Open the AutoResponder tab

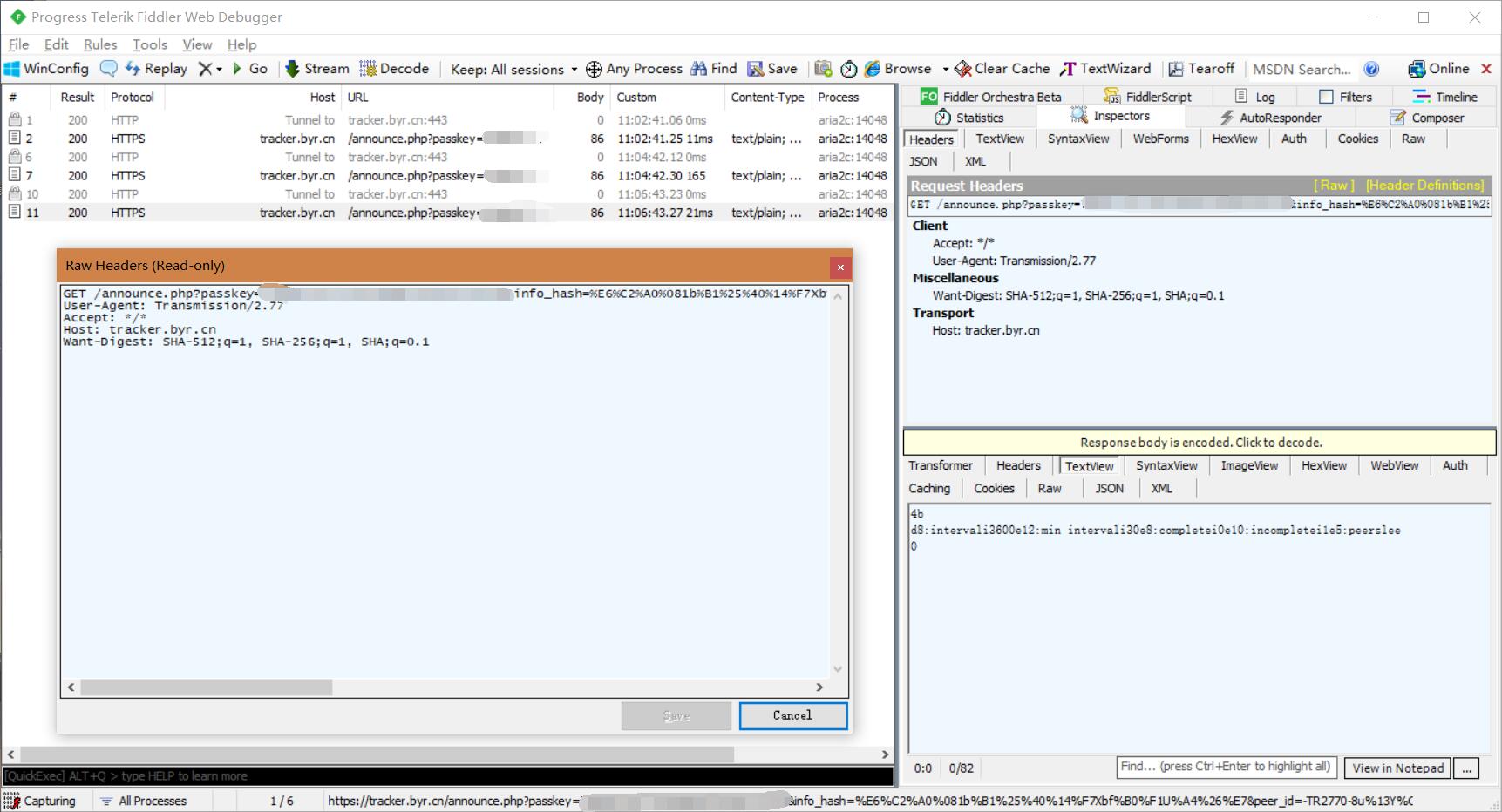(1270, 118)
